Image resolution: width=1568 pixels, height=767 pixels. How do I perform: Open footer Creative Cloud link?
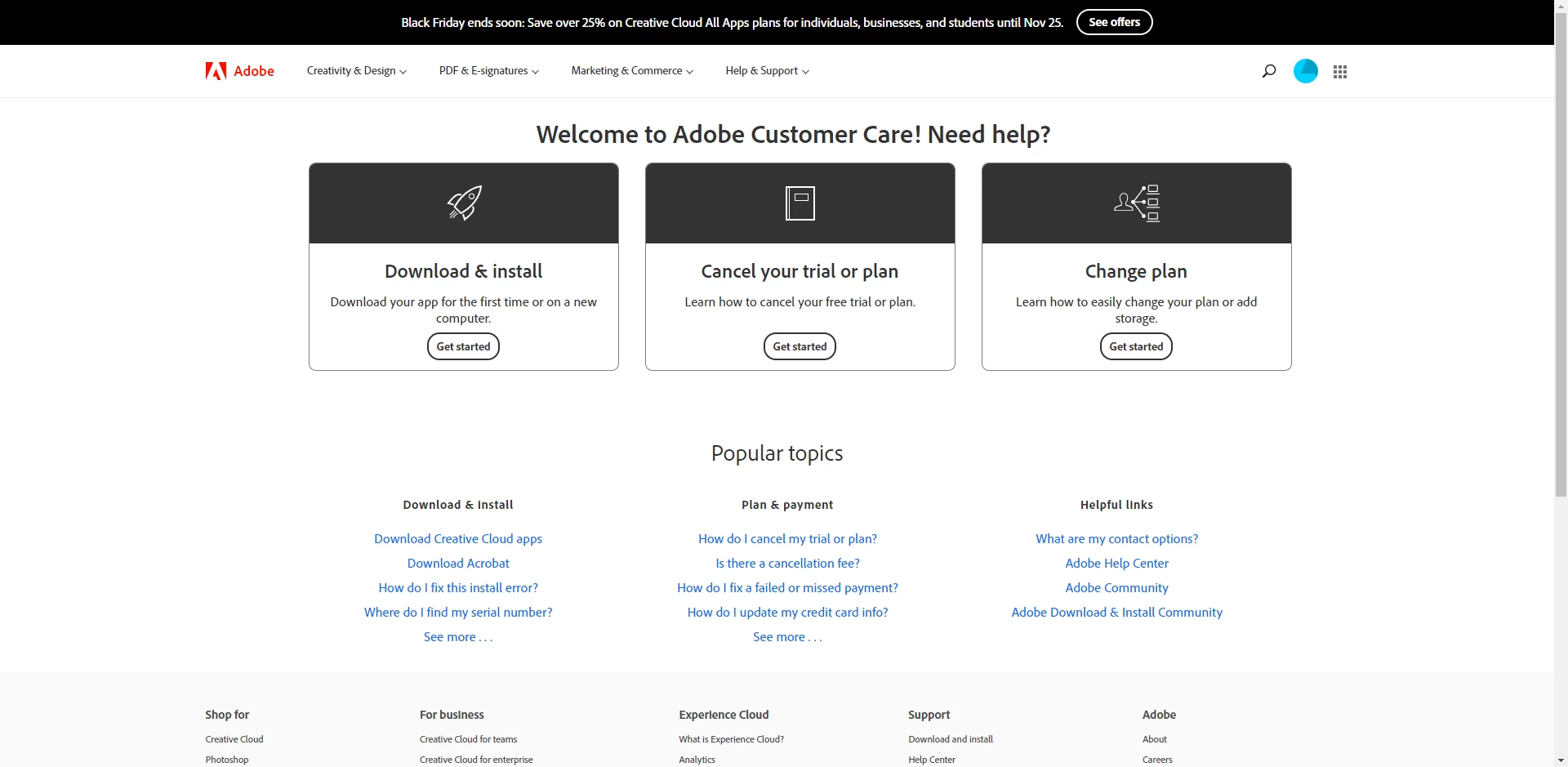click(234, 739)
